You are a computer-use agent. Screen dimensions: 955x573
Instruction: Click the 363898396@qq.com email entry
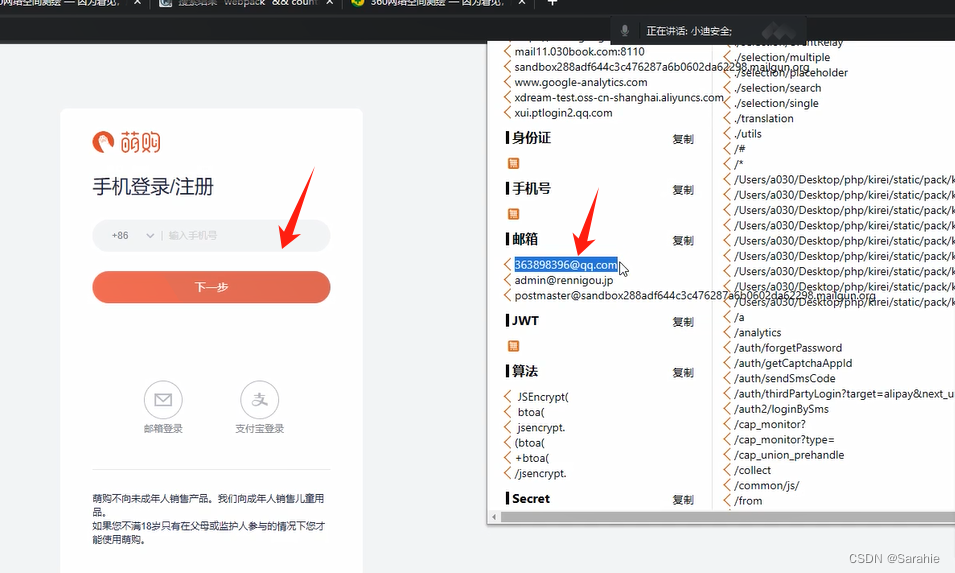pos(566,265)
